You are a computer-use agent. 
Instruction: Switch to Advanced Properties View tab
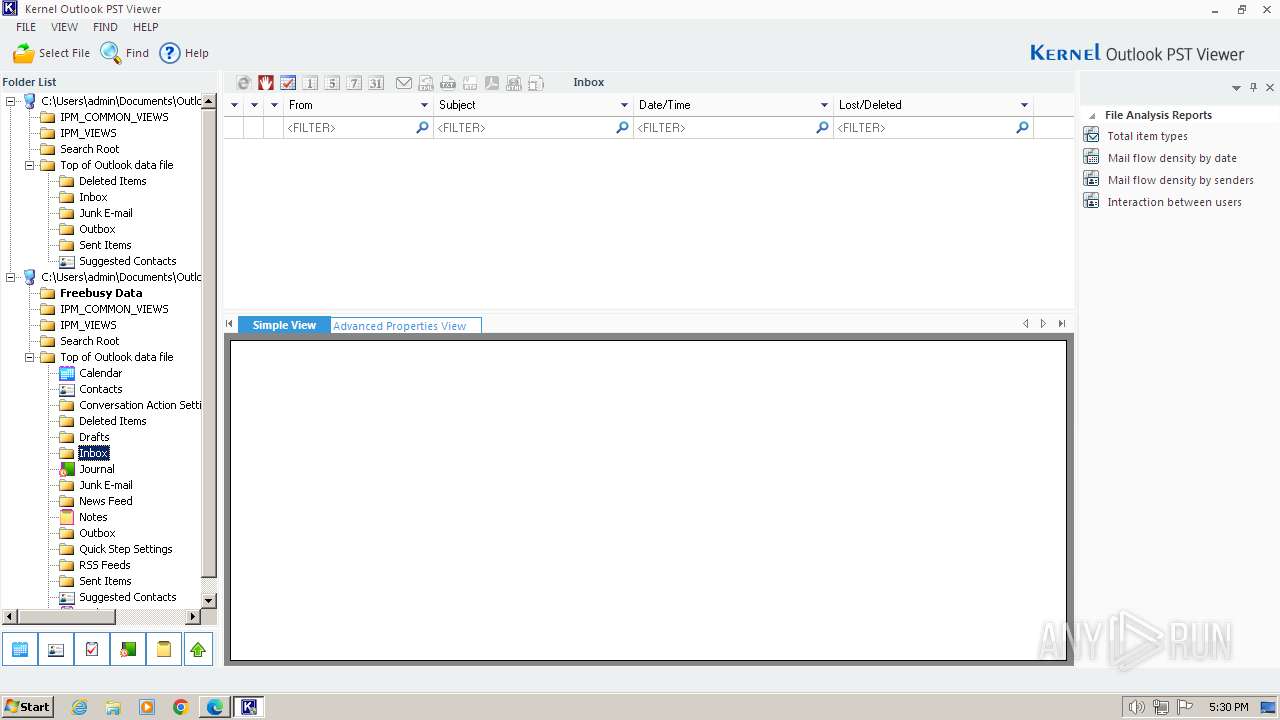tap(406, 326)
